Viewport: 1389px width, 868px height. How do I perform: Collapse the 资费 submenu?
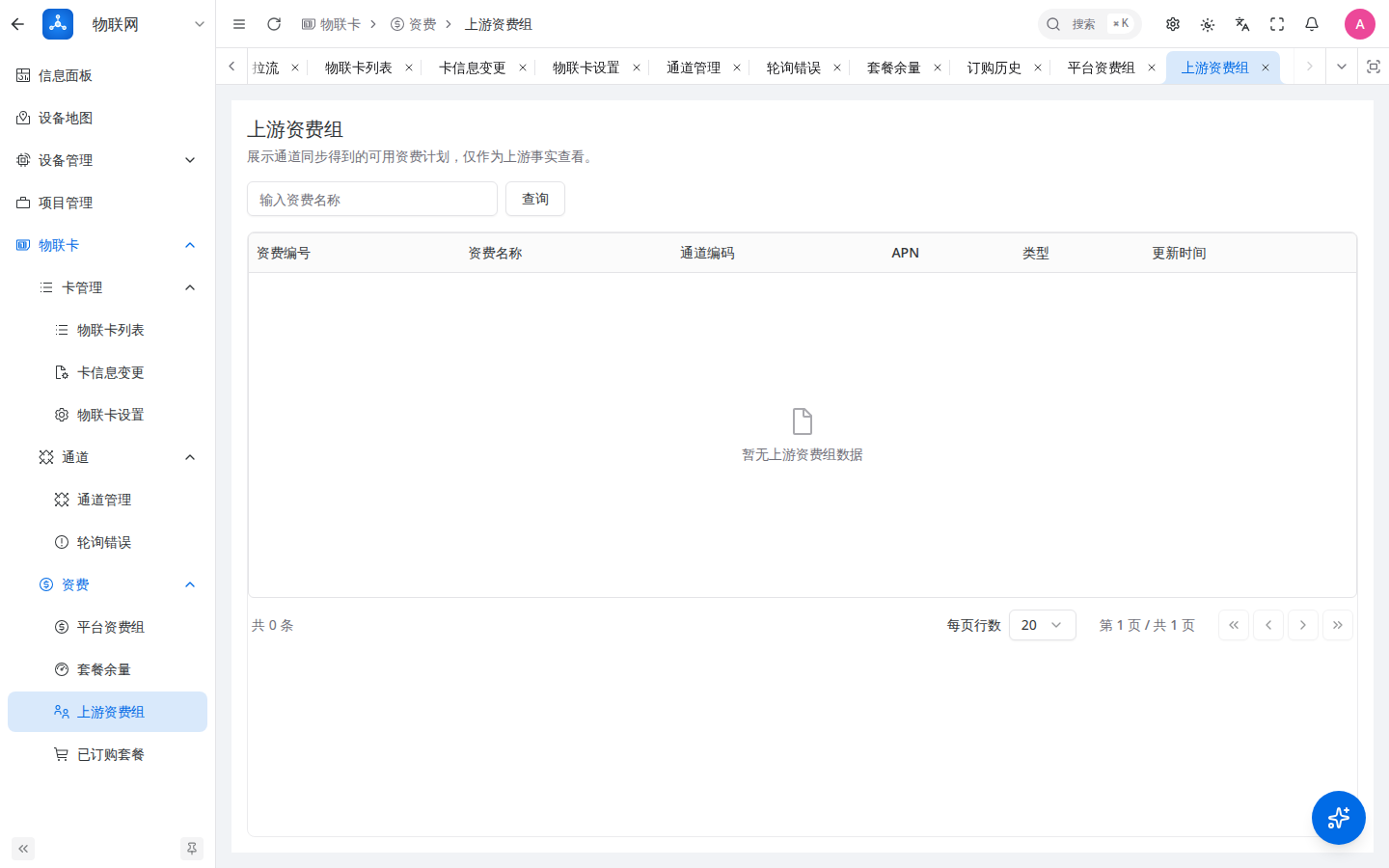(107, 584)
